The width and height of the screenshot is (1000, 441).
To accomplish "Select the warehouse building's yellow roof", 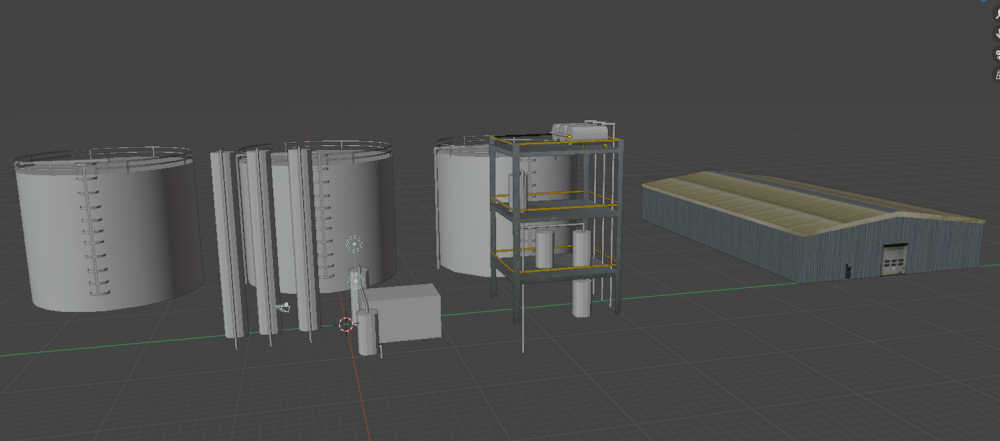I will pos(790,198).
